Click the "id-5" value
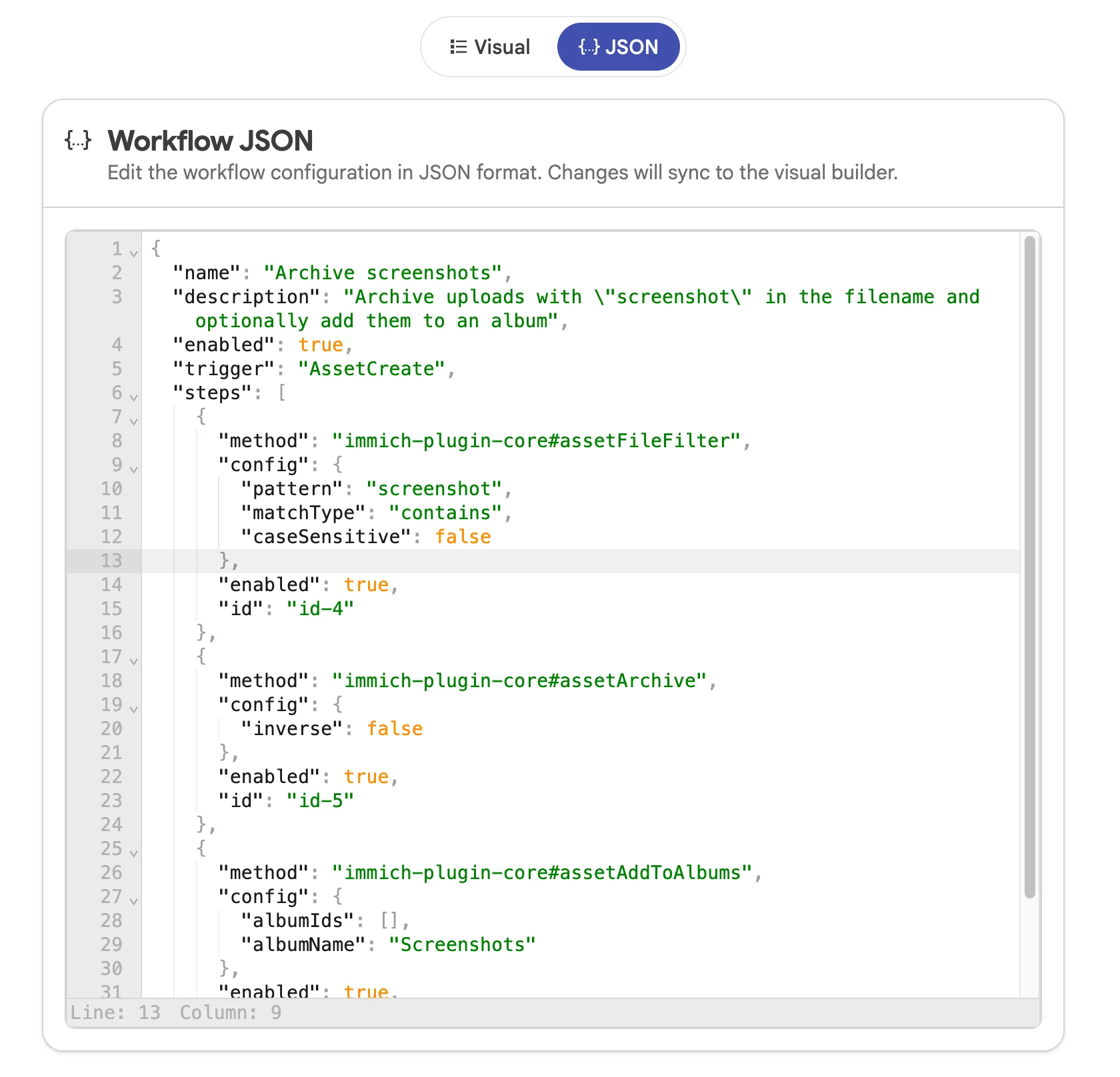Viewport: 1120px width, 1077px height. (x=321, y=800)
